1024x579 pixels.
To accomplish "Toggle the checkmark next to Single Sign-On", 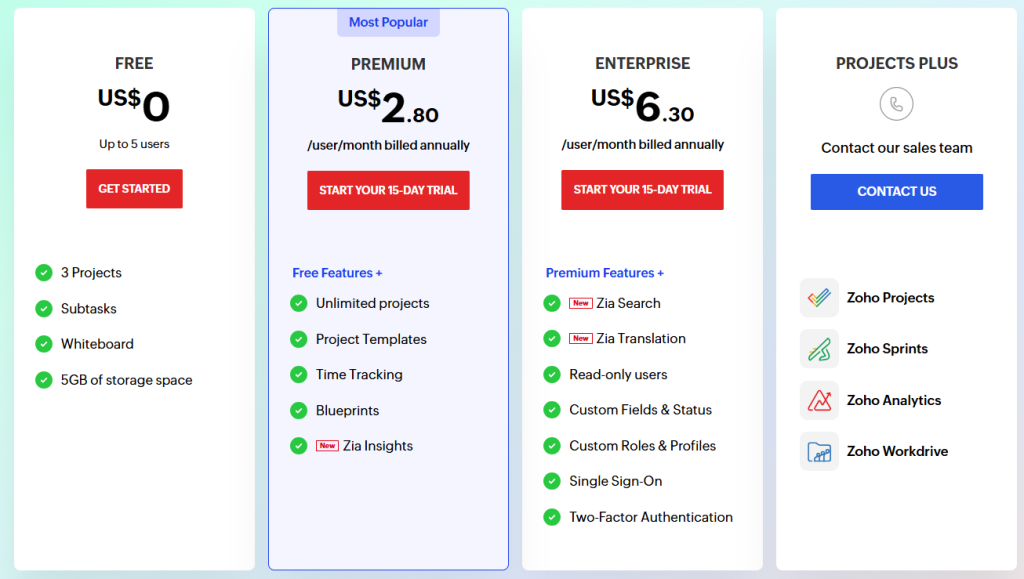I will pyautogui.click(x=551, y=481).
